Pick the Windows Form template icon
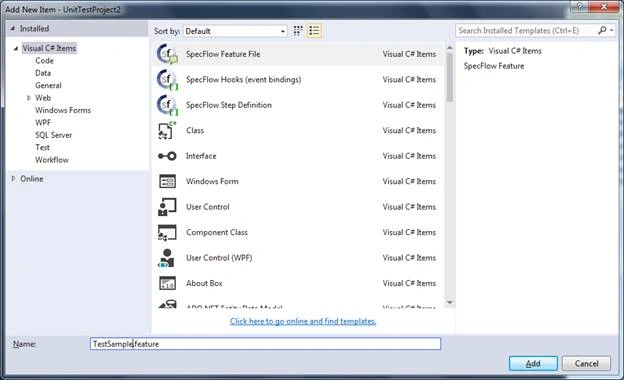624x380 pixels. click(167, 181)
